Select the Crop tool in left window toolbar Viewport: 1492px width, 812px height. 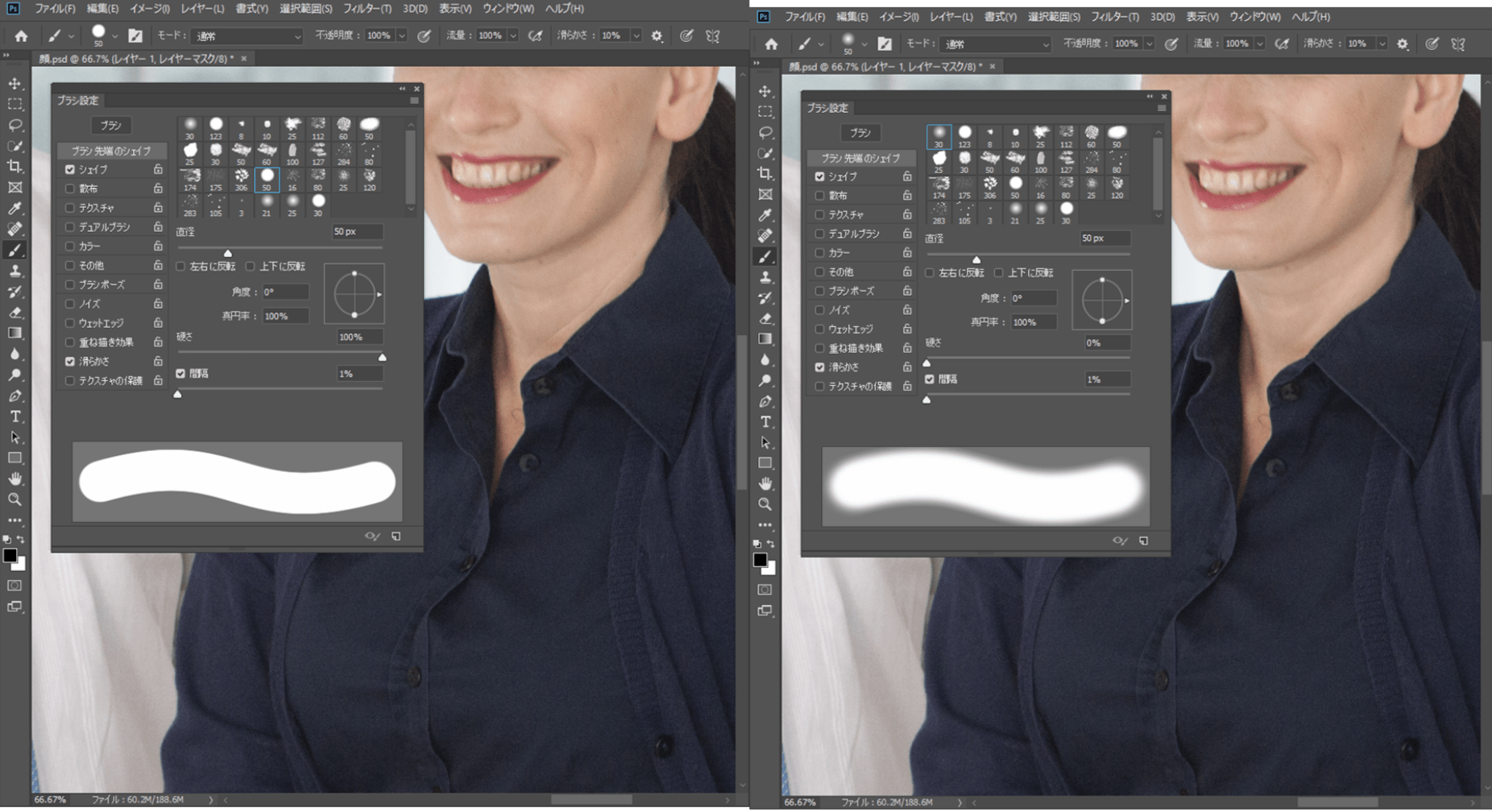15,167
